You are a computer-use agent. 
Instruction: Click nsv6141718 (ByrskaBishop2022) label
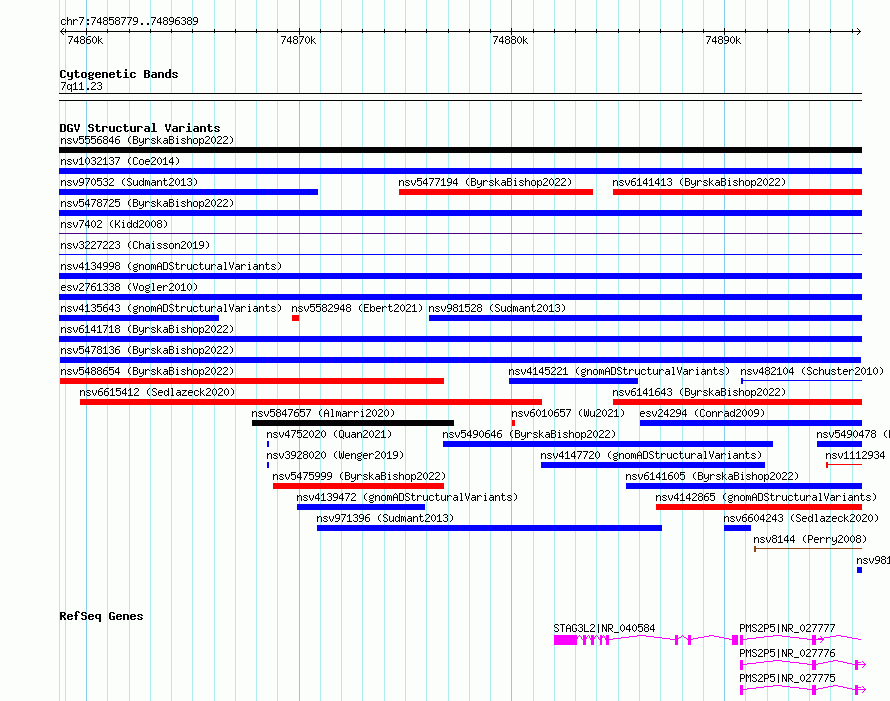click(x=147, y=329)
